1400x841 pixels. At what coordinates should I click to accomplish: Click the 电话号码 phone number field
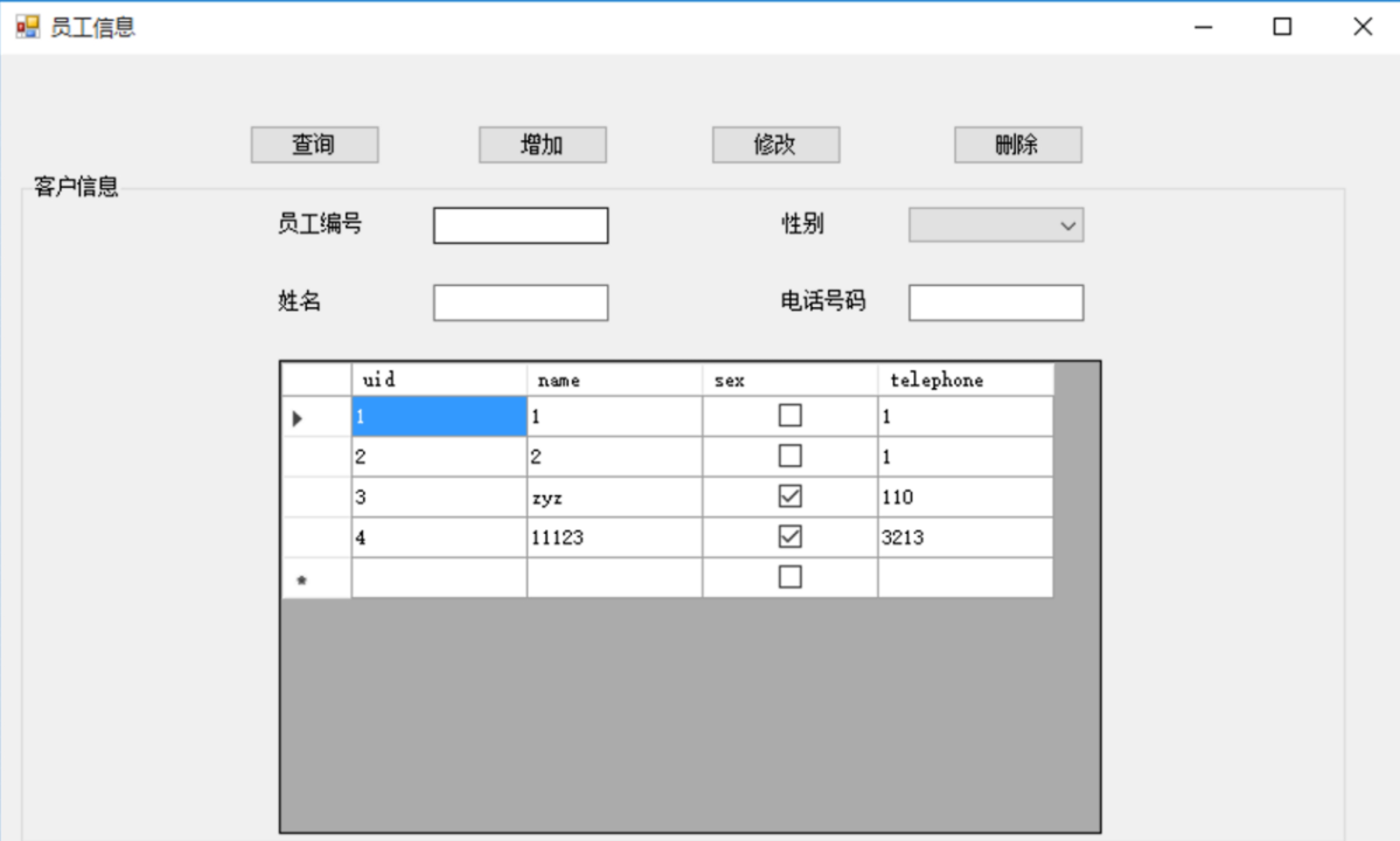point(996,303)
